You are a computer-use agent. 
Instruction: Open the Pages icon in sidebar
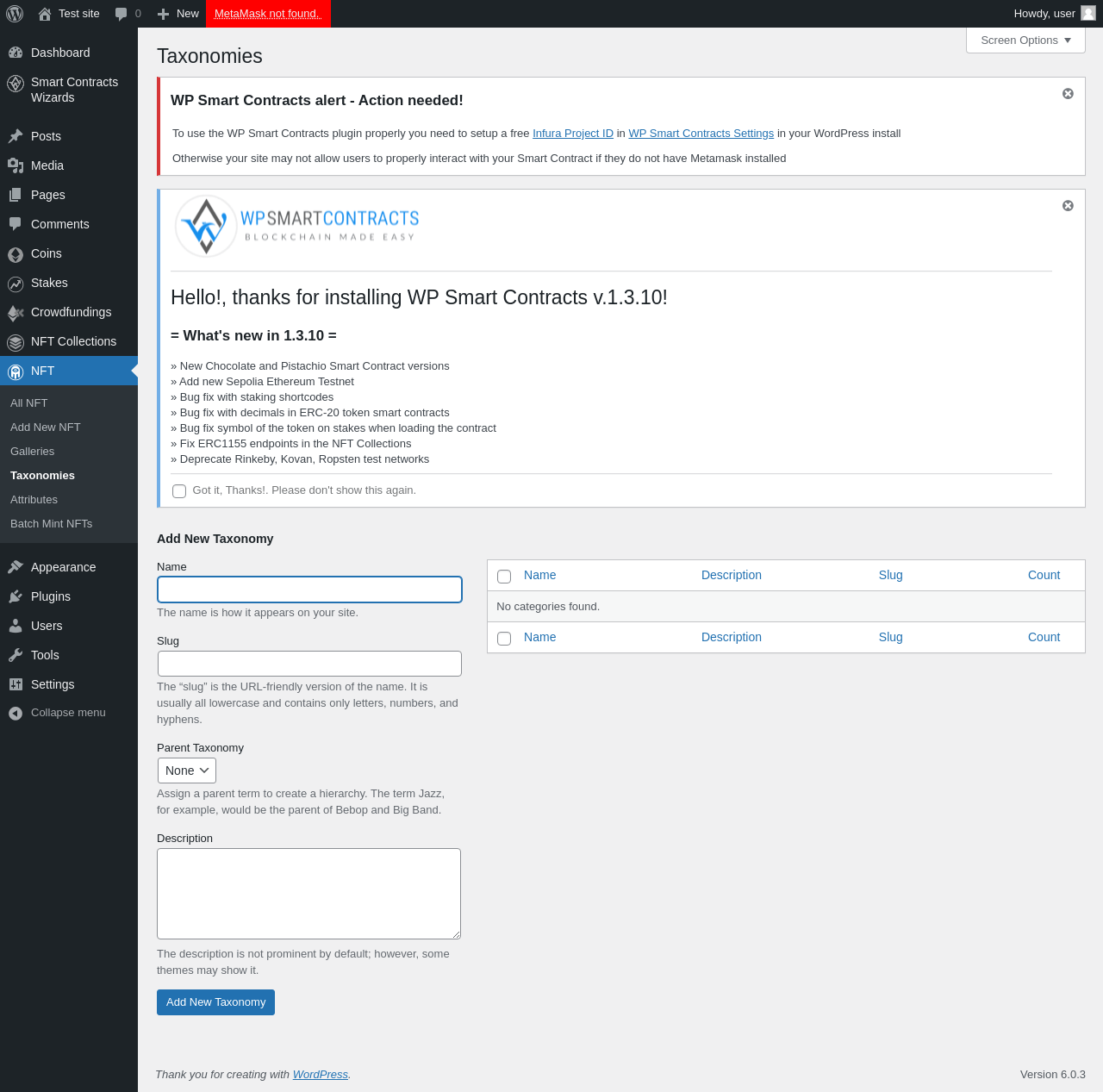click(16, 195)
